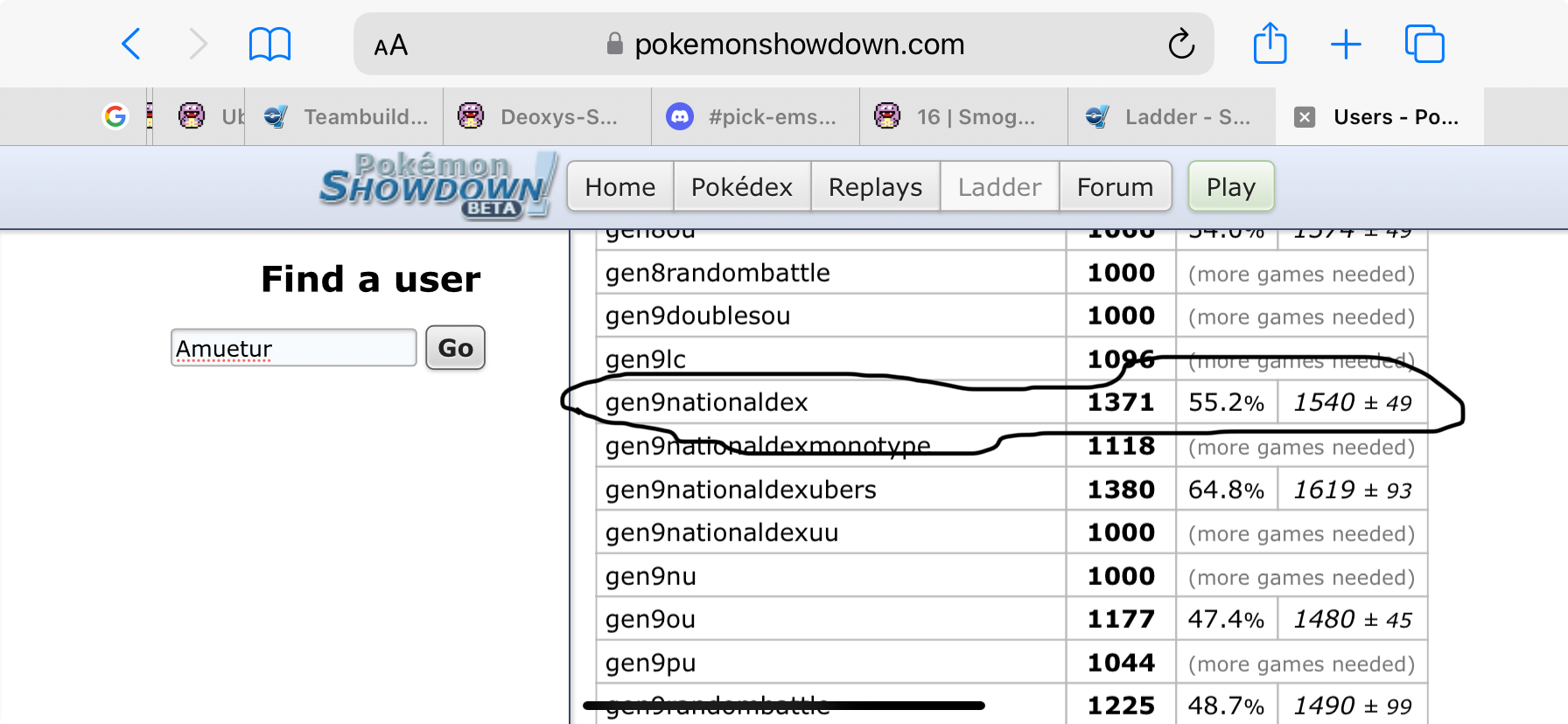
Task: Click the 1371 Elo value
Action: 1121,402
